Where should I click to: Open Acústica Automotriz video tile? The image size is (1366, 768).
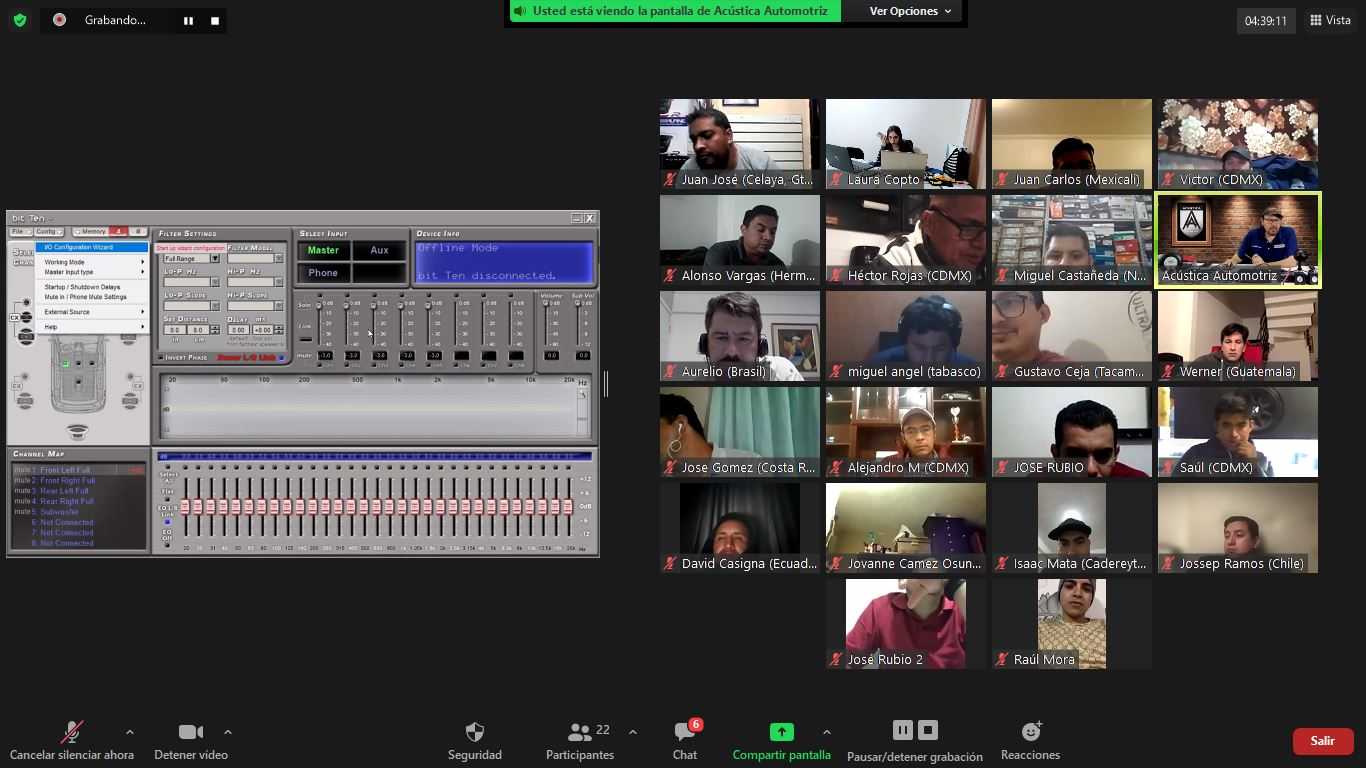[x=1238, y=240]
